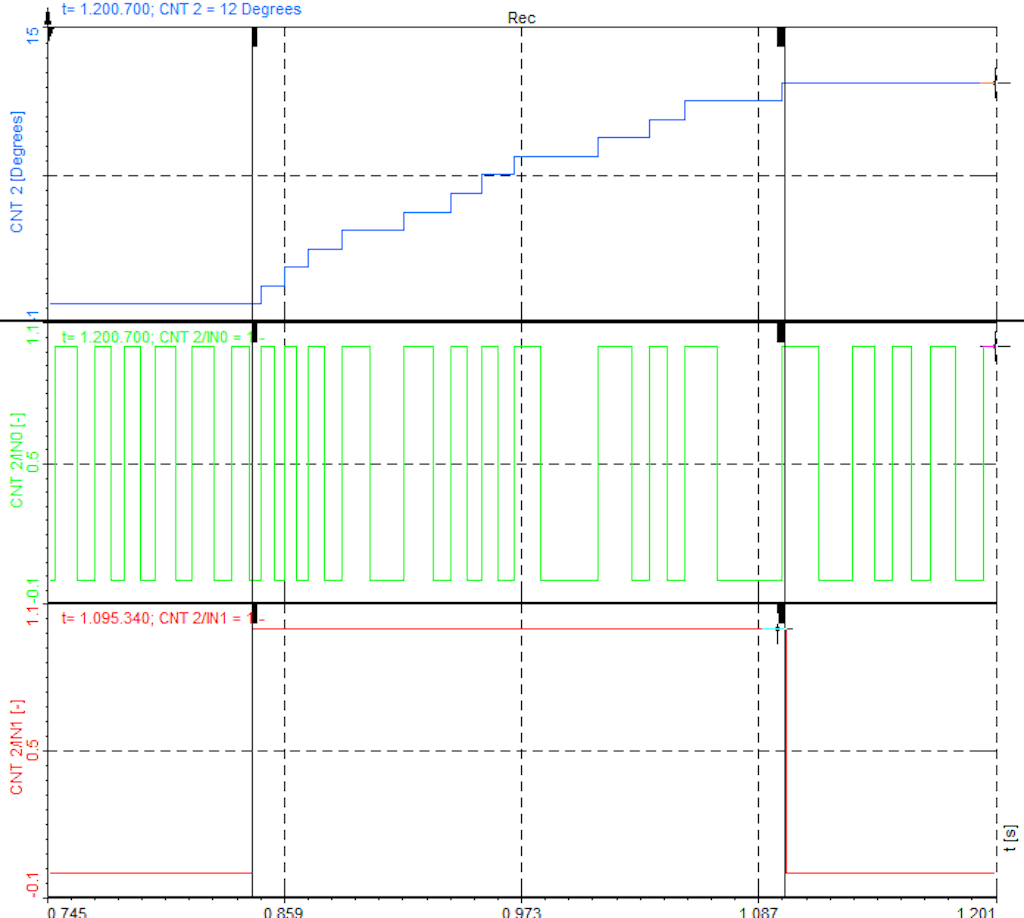Click the 0.745 time axis start value
The image size is (1024, 918).
point(67,912)
